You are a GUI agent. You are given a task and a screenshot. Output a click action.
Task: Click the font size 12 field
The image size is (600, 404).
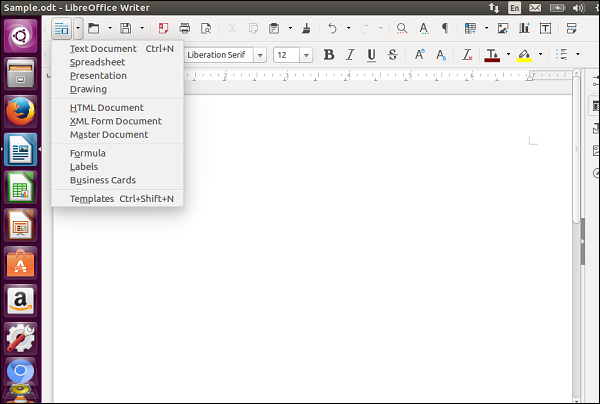(x=286, y=55)
